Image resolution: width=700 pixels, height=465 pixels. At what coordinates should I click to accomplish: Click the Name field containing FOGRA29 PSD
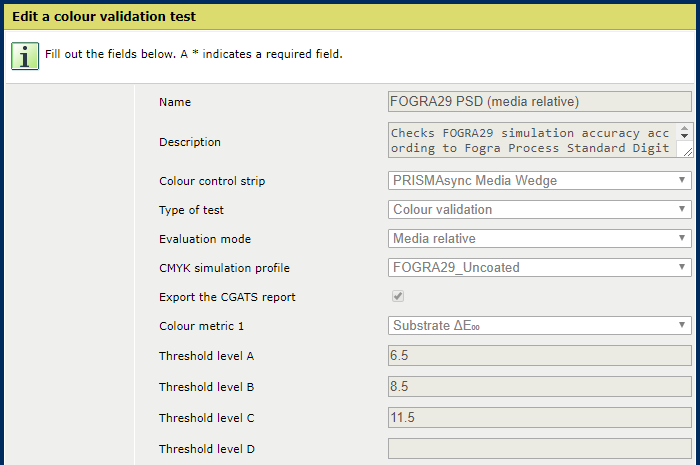539,101
